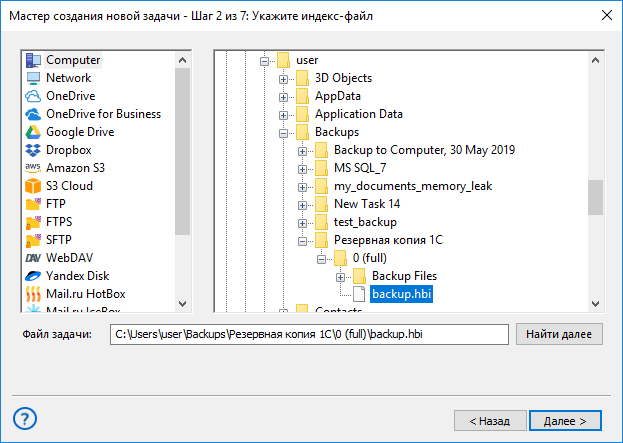Go back with the < Назад button

[x=490, y=421]
